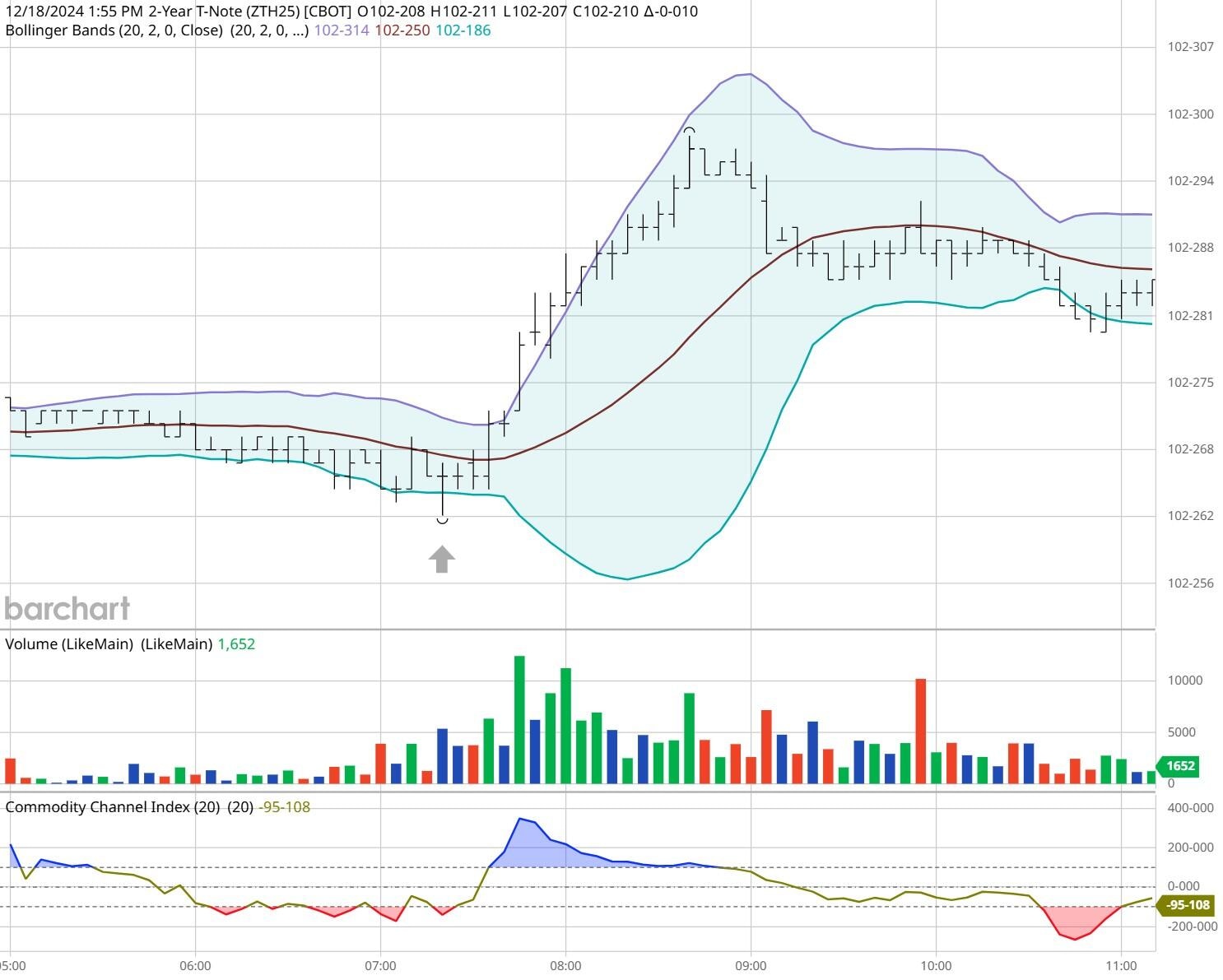This screenshot has width=1223, height=980.
Task: Open the Volume (LikeMain) indicator label
Action: (x=69, y=644)
